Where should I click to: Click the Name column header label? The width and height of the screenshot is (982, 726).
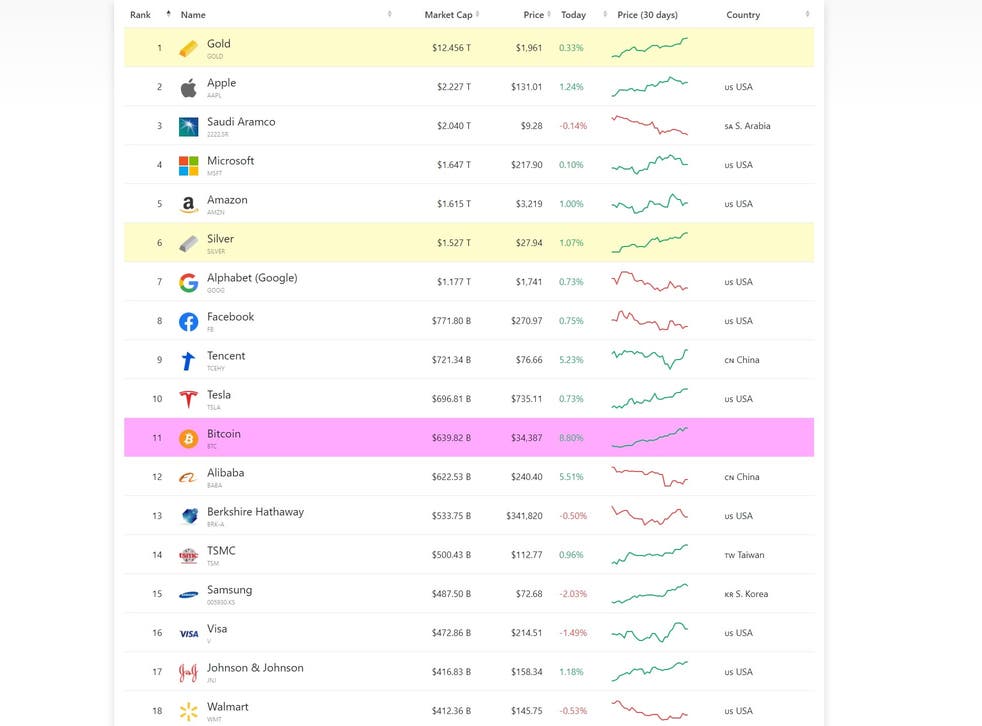[193, 14]
